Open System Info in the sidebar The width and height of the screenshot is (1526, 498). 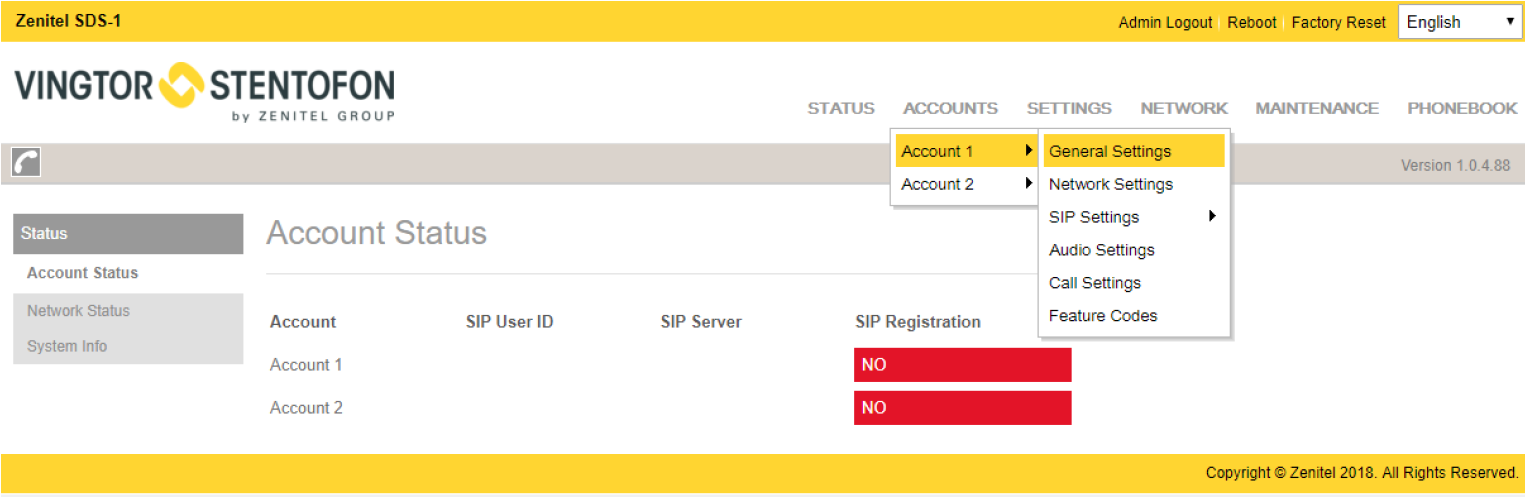click(x=67, y=346)
